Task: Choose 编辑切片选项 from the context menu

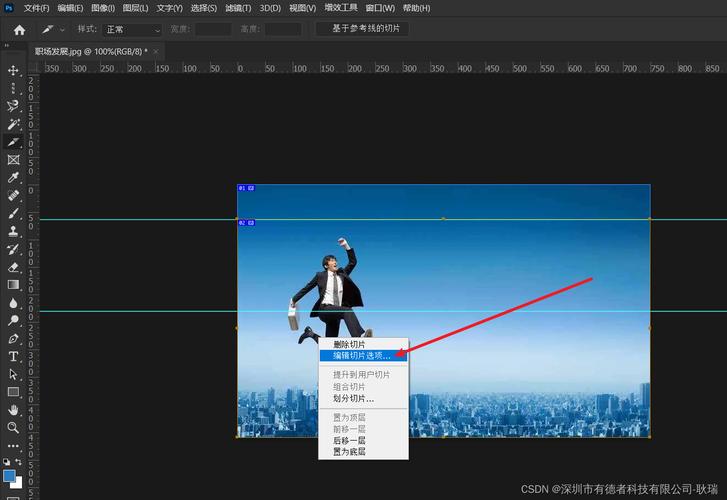Action: (362, 355)
